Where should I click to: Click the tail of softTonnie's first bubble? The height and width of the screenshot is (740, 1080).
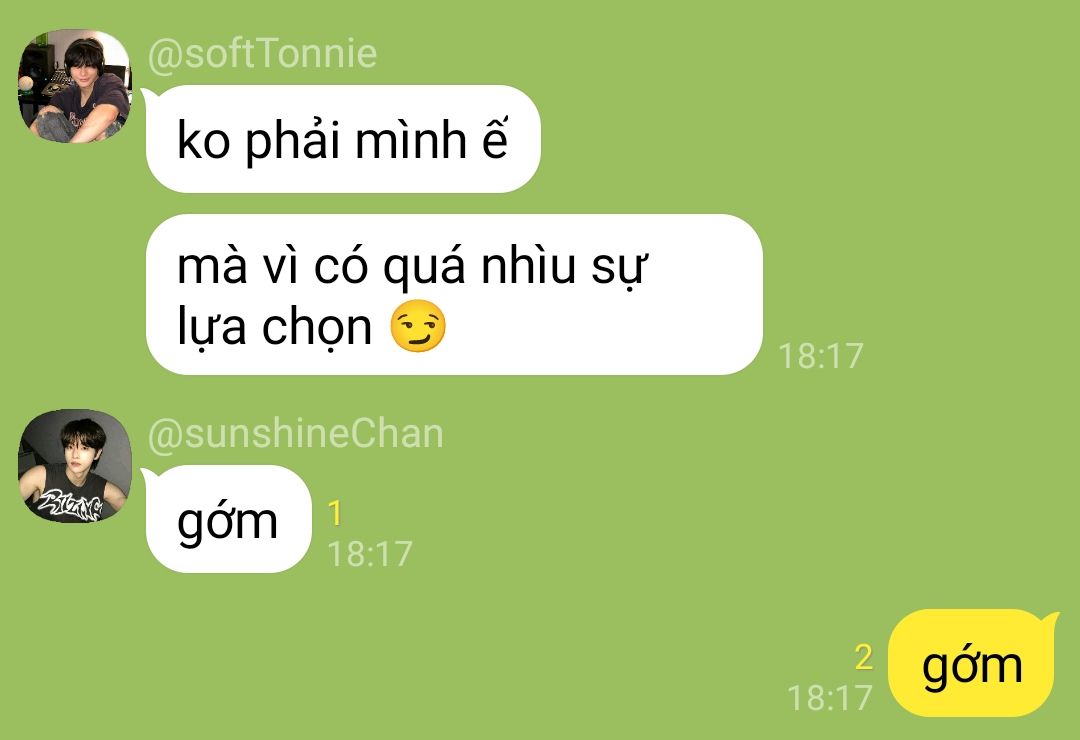tap(146, 98)
